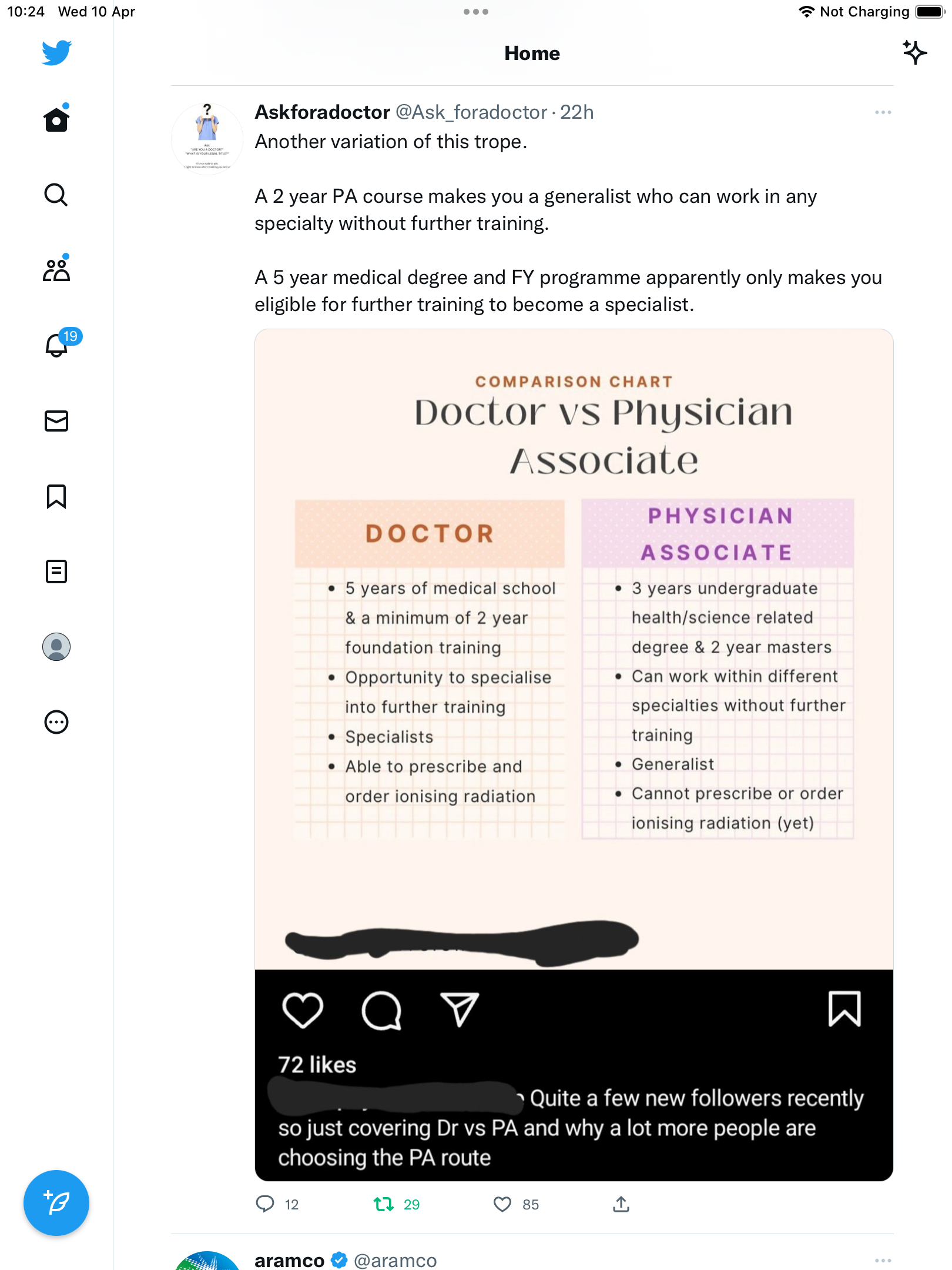The image size is (952, 1270).
Task: Open the Twitter bird logo
Action: tap(56, 53)
